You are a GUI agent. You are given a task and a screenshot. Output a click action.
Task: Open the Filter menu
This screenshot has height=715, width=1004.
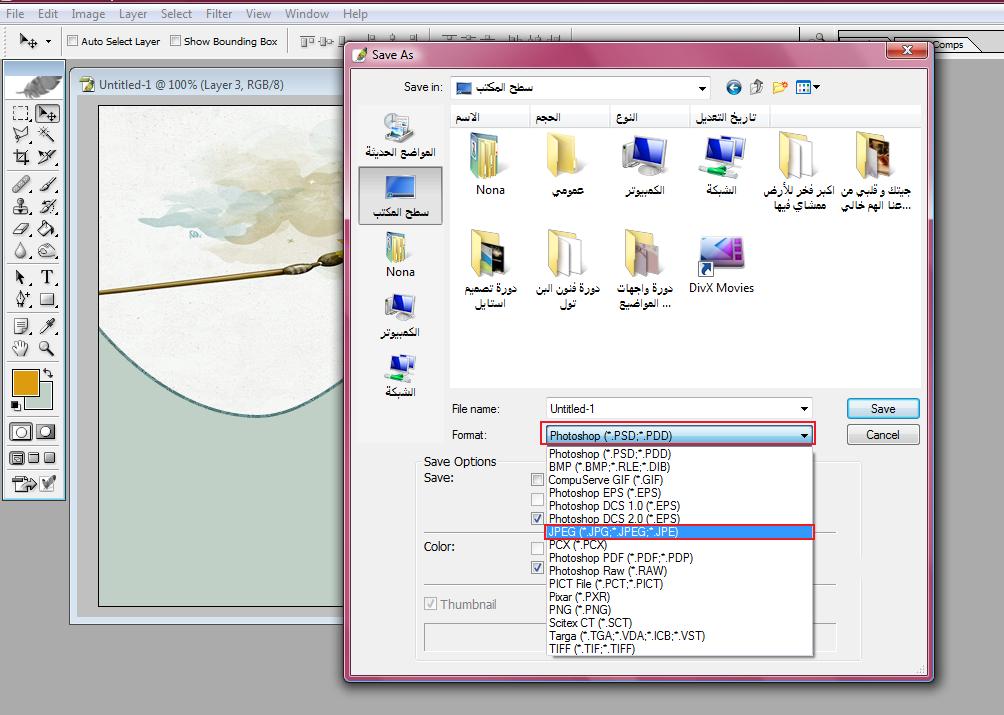tap(219, 14)
